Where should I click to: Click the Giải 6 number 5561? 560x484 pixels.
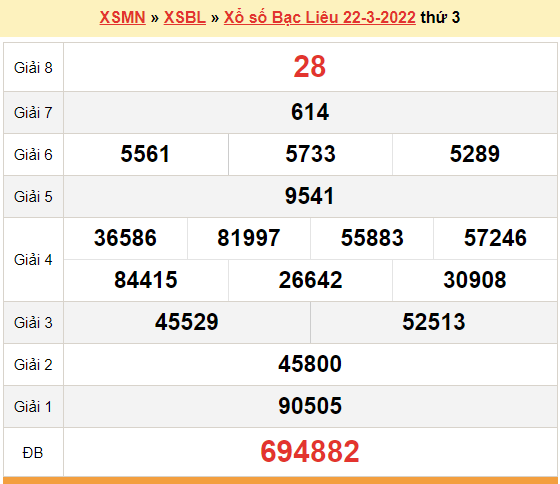point(145,154)
